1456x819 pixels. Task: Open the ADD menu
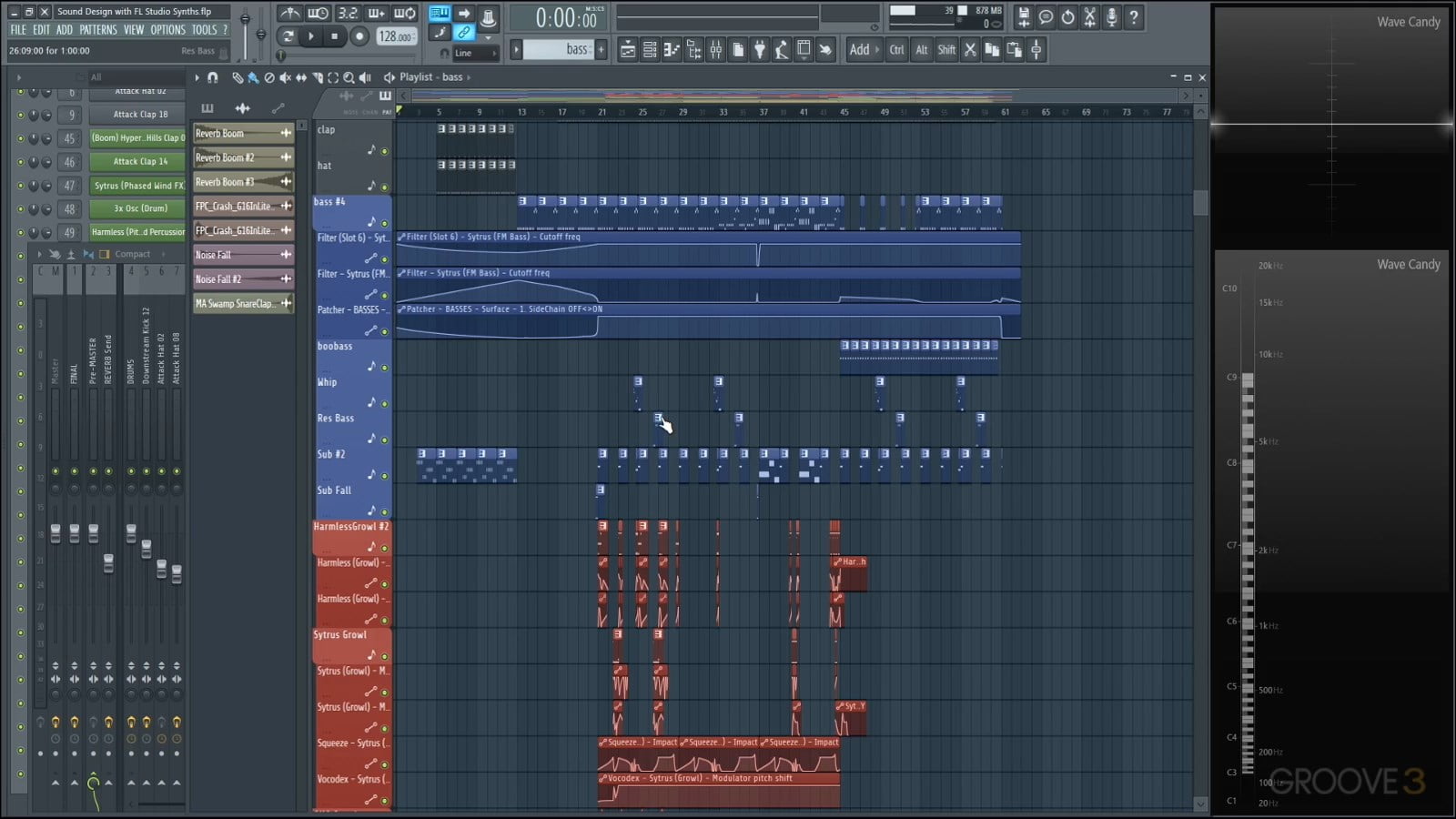[65, 30]
